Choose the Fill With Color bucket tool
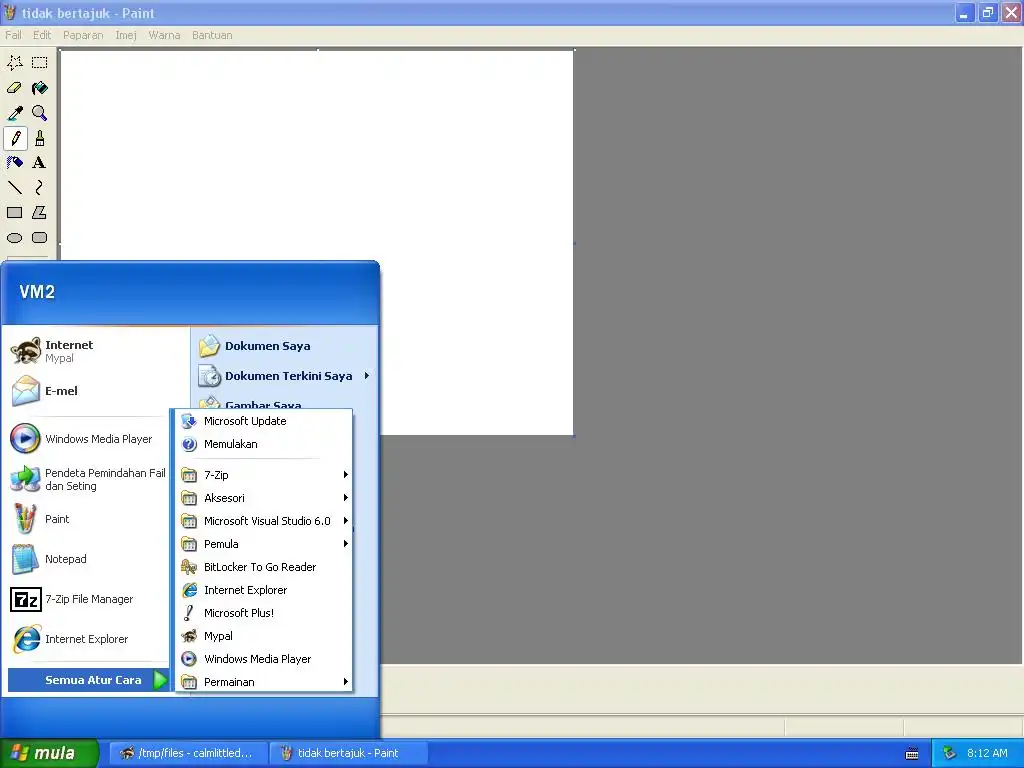 click(40, 88)
